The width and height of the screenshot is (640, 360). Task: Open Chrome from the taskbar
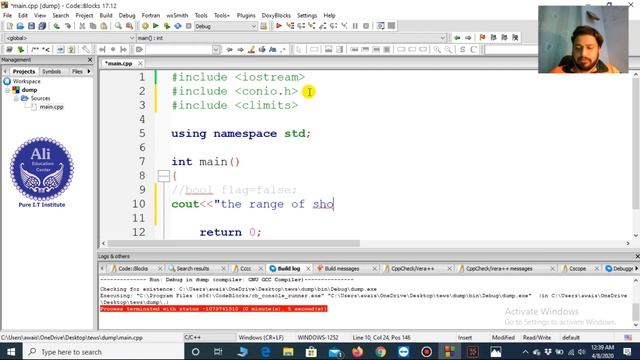(380, 352)
